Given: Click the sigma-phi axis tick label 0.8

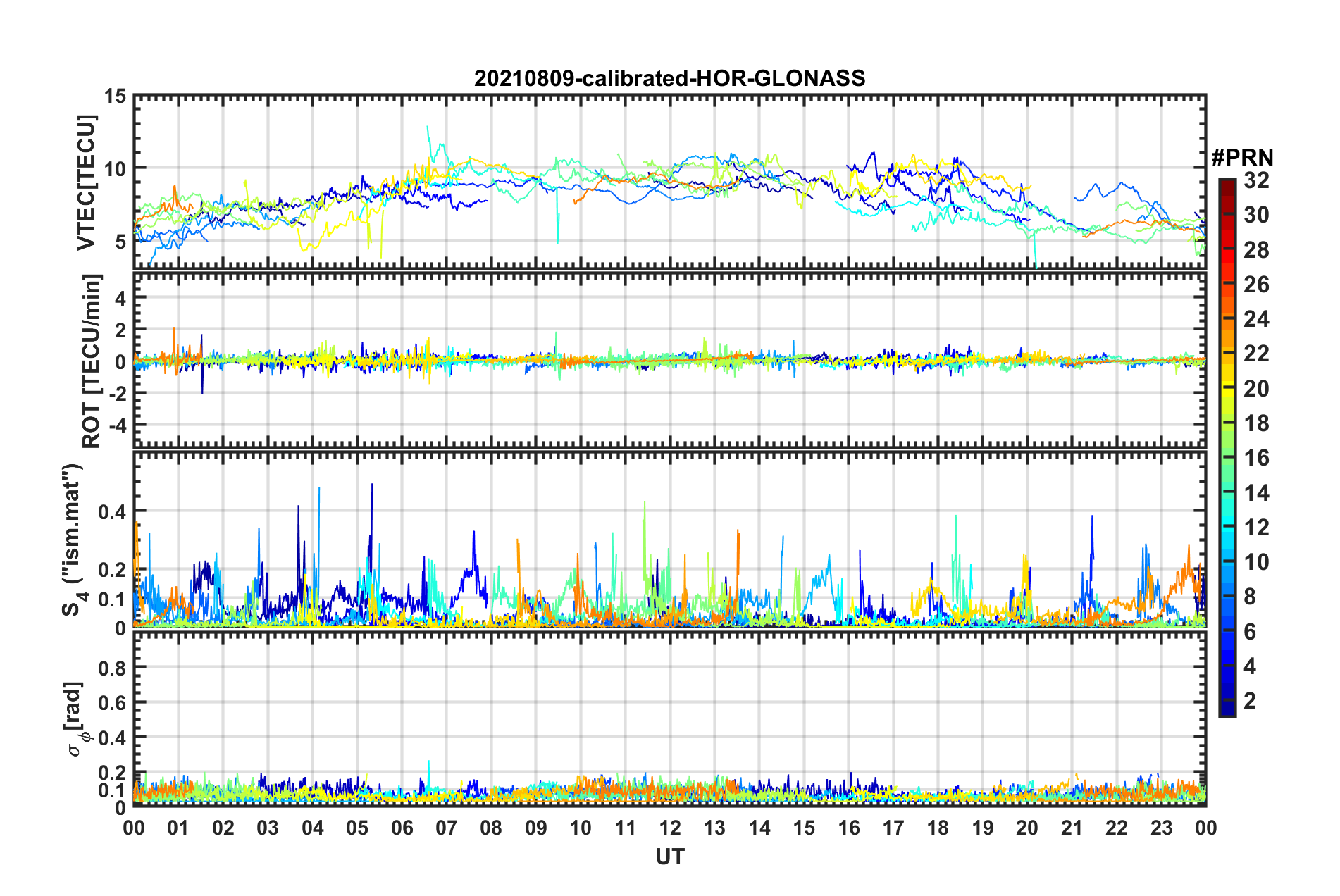Looking at the screenshot, I should 113,668.
